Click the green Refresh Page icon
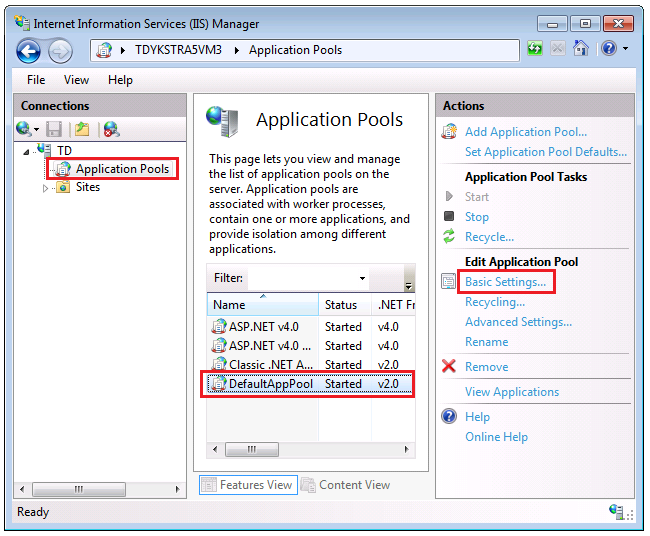This screenshot has width=650, height=536. (536, 49)
